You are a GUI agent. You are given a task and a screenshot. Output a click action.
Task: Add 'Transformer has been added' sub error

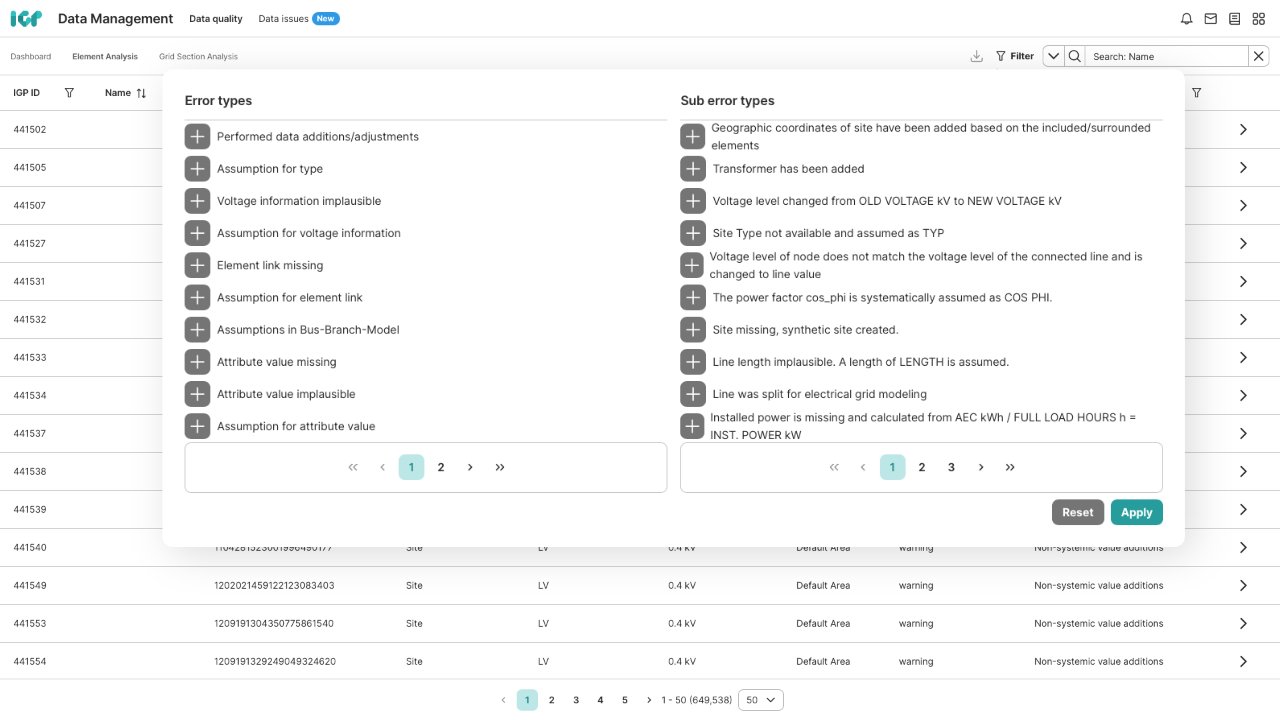[x=693, y=169]
